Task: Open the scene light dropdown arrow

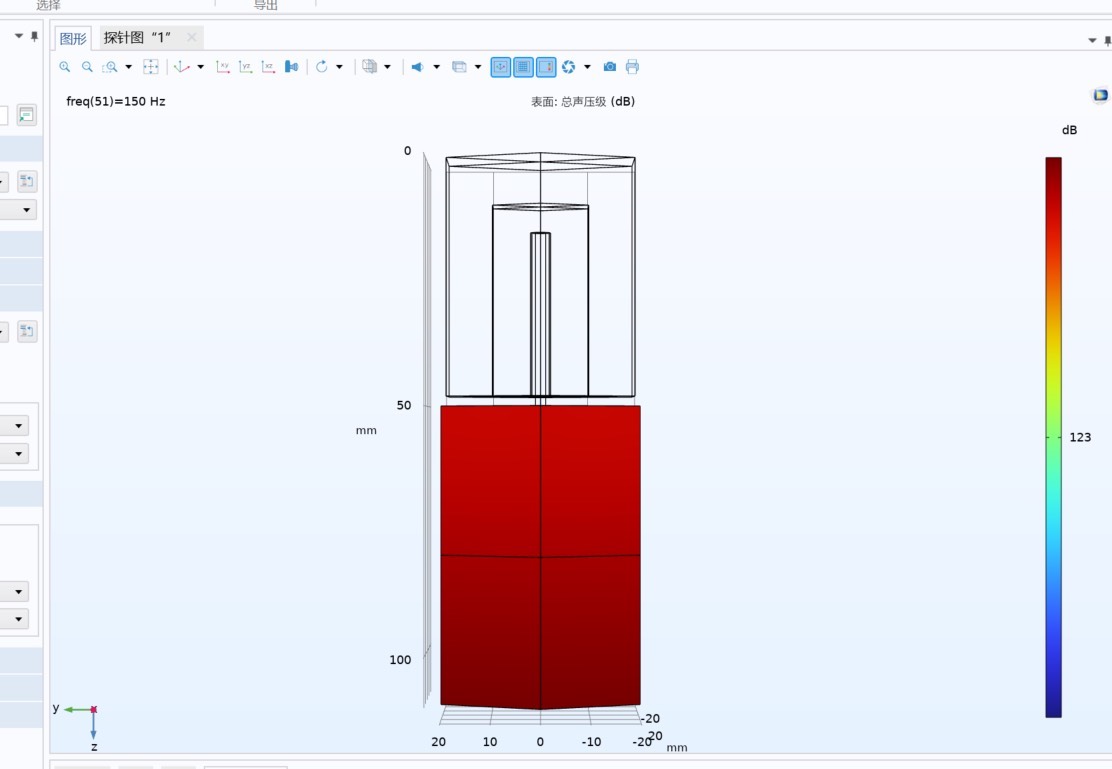Action: pyautogui.click(x=436, y=67)
